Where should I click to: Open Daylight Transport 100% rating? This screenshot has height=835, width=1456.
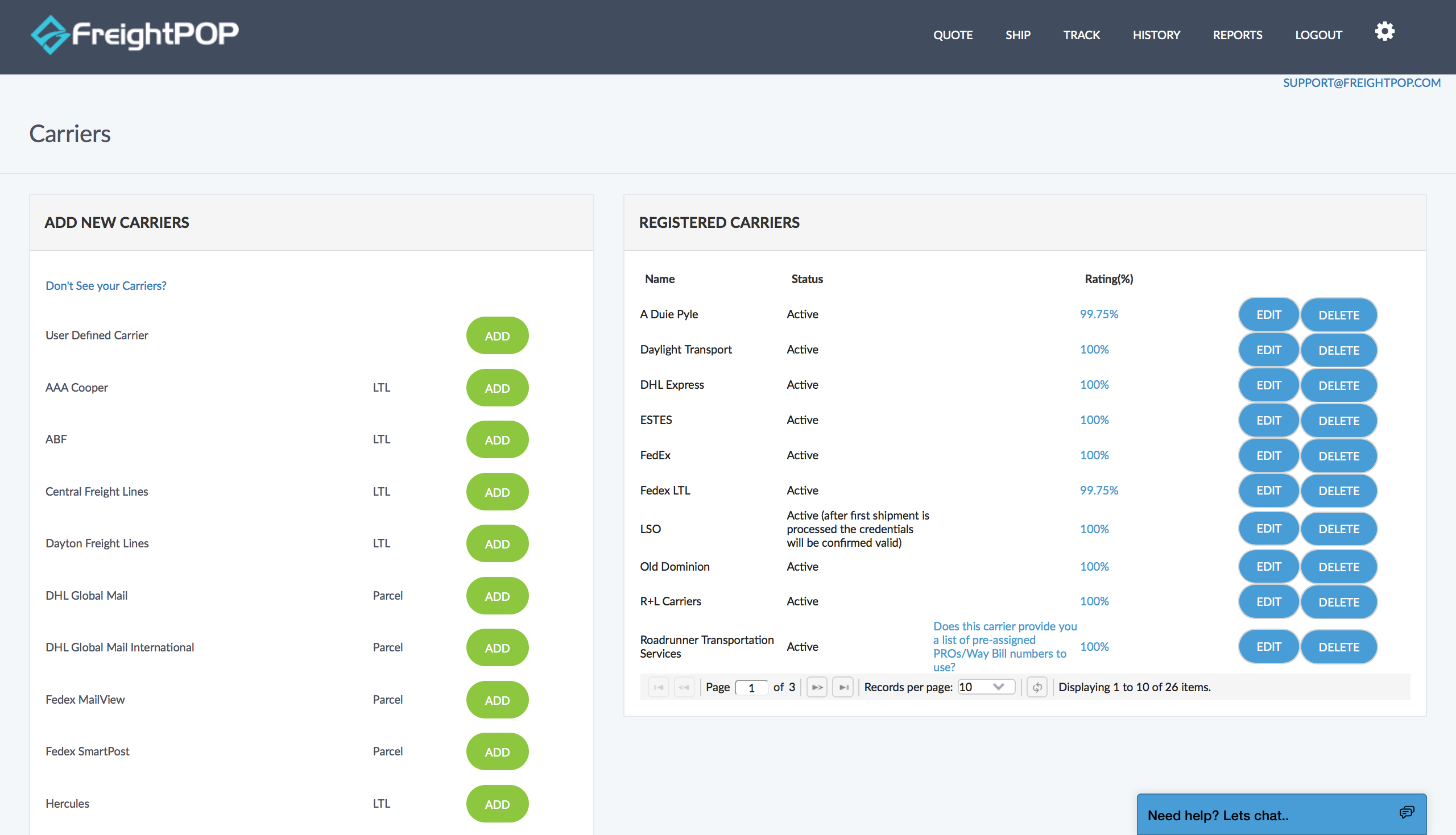[1094, 348]
